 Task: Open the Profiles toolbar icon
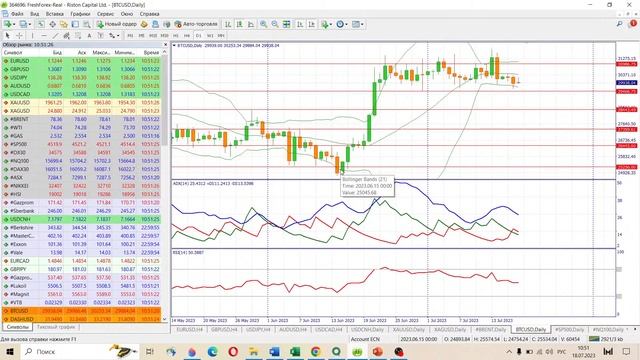point(23,24)
